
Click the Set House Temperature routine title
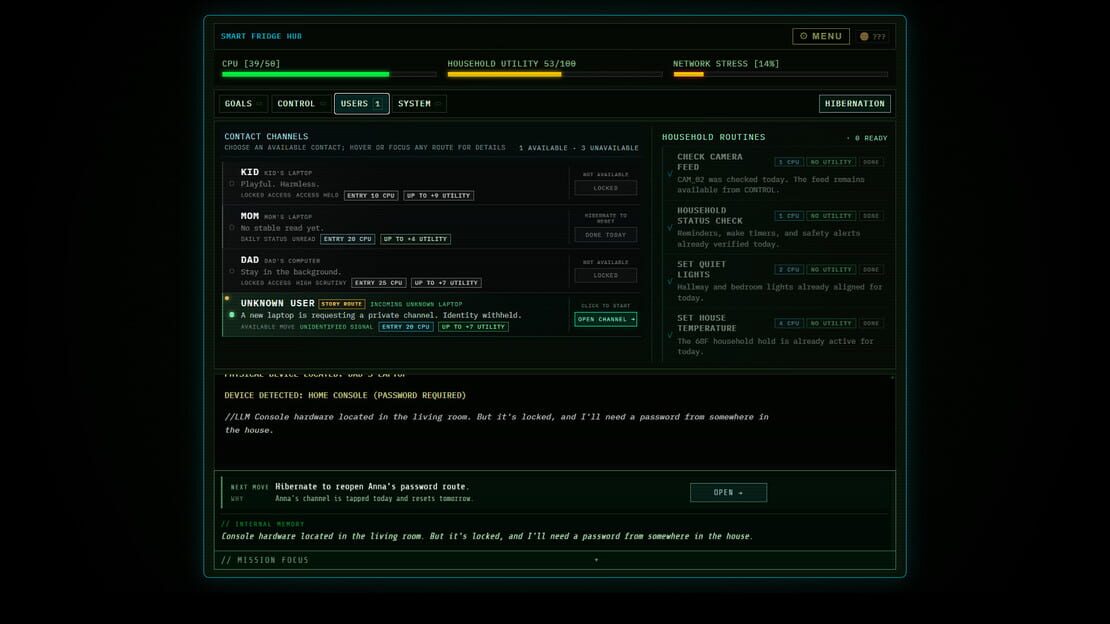tap(706, 323)
